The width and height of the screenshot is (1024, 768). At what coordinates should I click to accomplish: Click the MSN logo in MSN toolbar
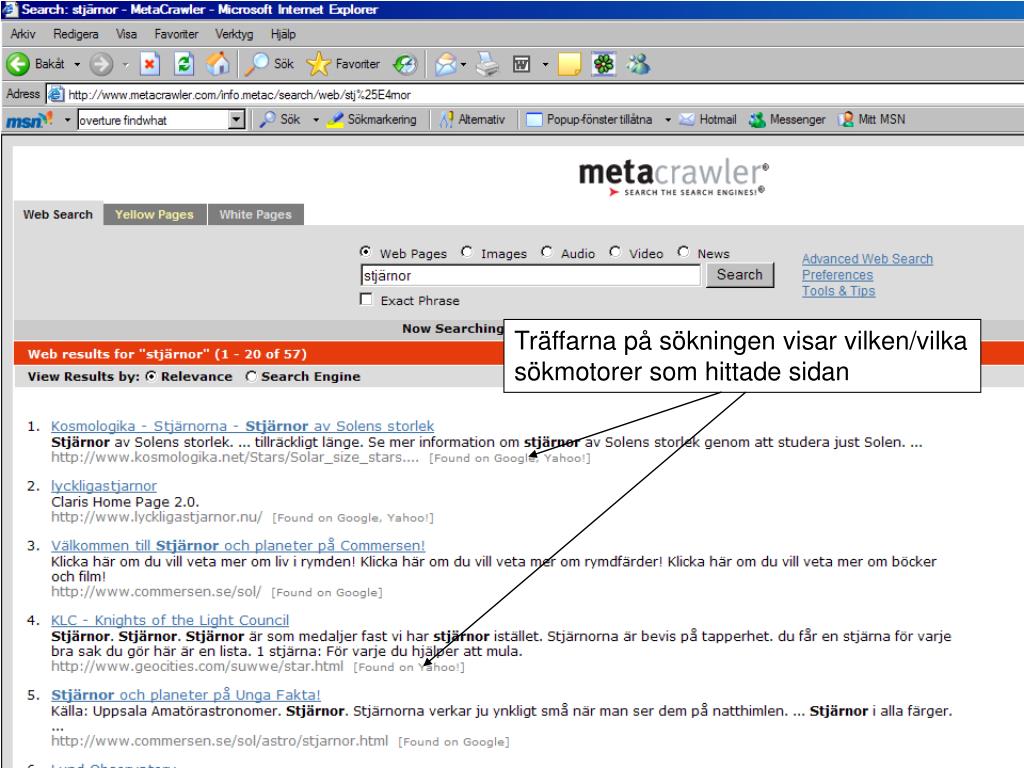(x=29, y=120)
